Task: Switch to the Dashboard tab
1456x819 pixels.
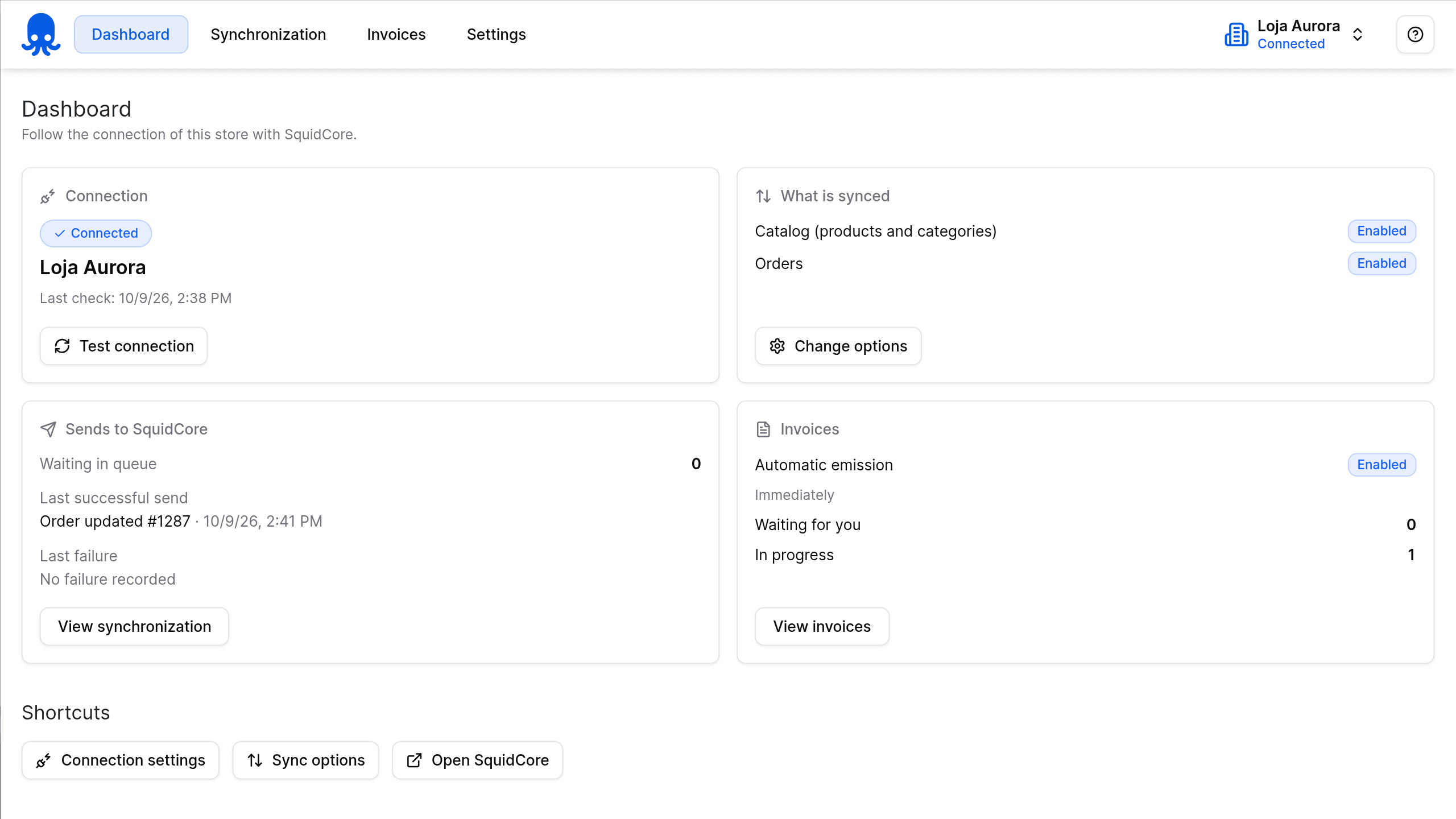Action: (131, 34)
